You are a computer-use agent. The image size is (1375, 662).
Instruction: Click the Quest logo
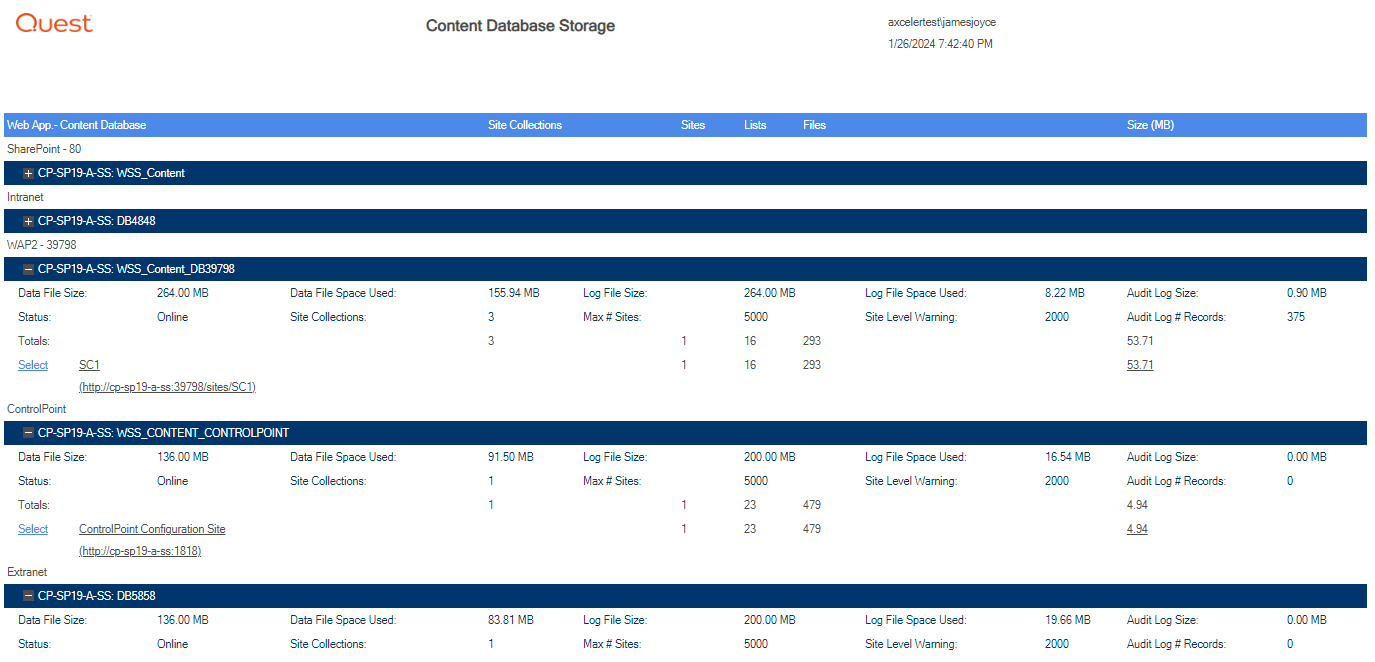[53, 24]
